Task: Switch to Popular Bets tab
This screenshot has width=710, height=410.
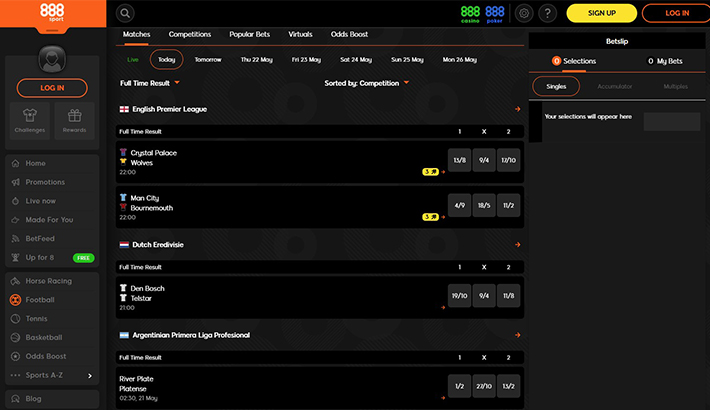Action: pyautogui.click(x=249, y=34)
